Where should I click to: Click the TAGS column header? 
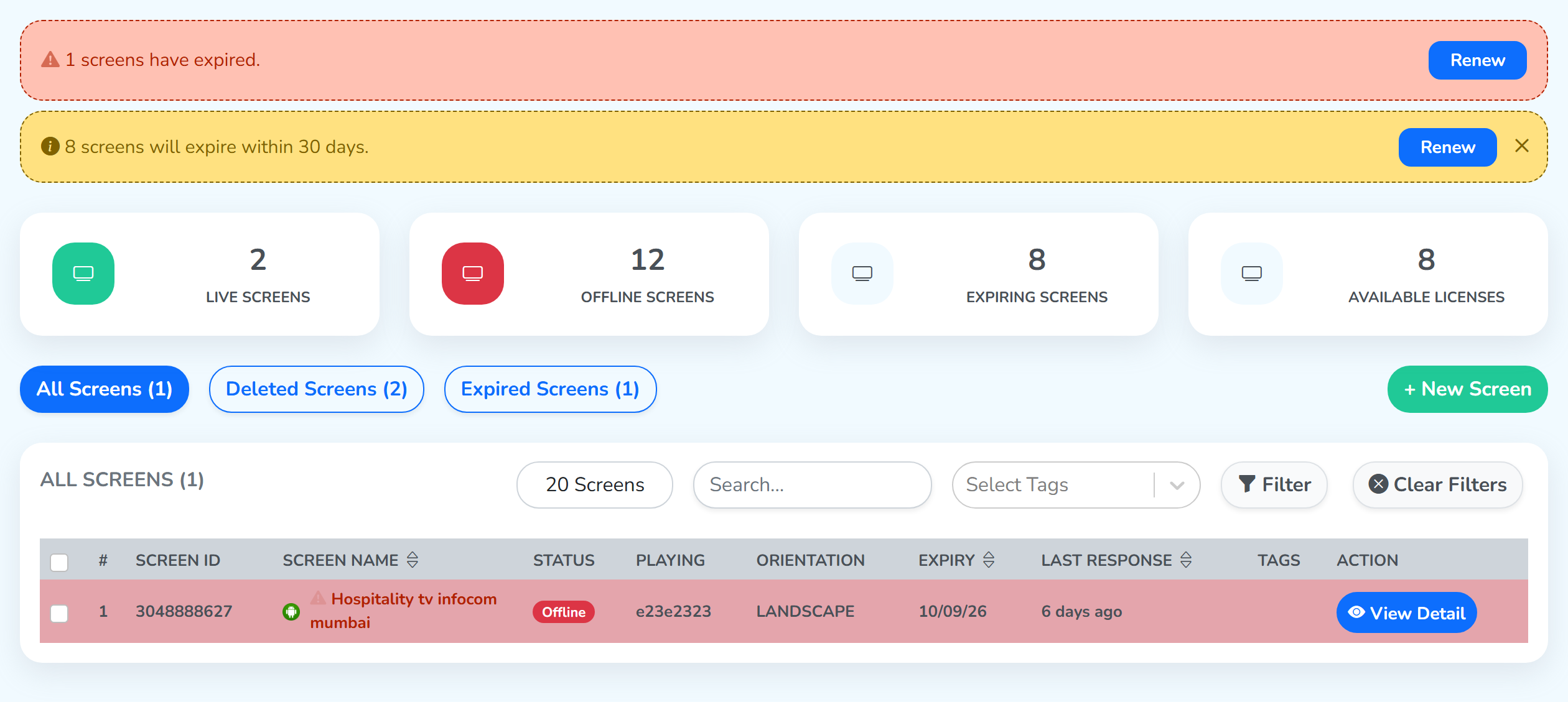point(1279,560)
